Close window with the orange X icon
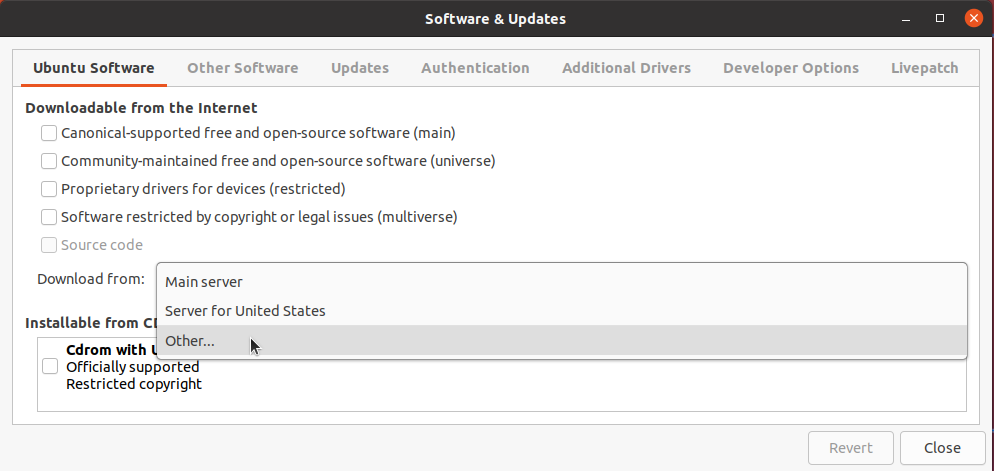The image size is (994, 471). tap(974, 18)
